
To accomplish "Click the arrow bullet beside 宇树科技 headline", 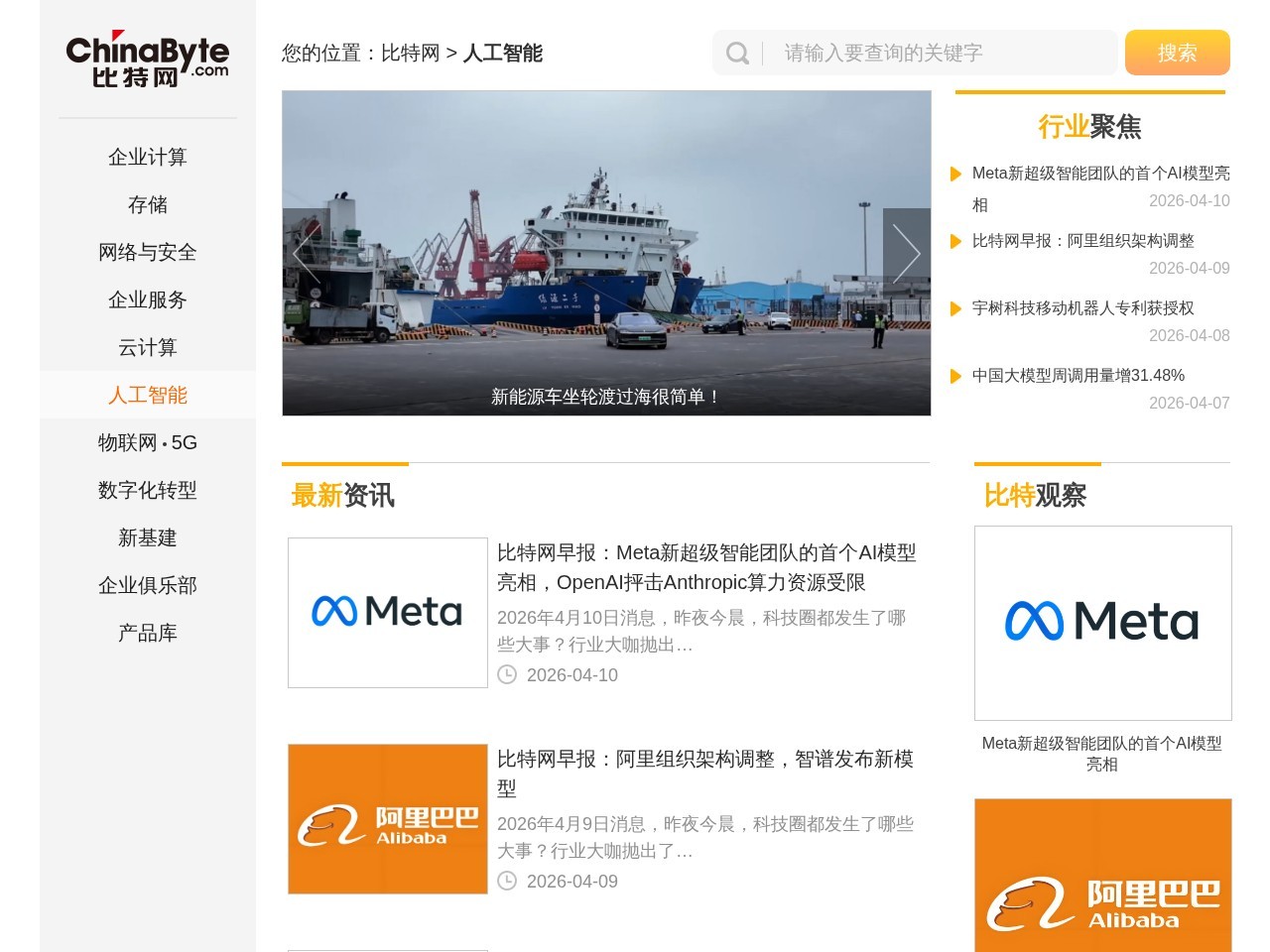I will (955, 308).
